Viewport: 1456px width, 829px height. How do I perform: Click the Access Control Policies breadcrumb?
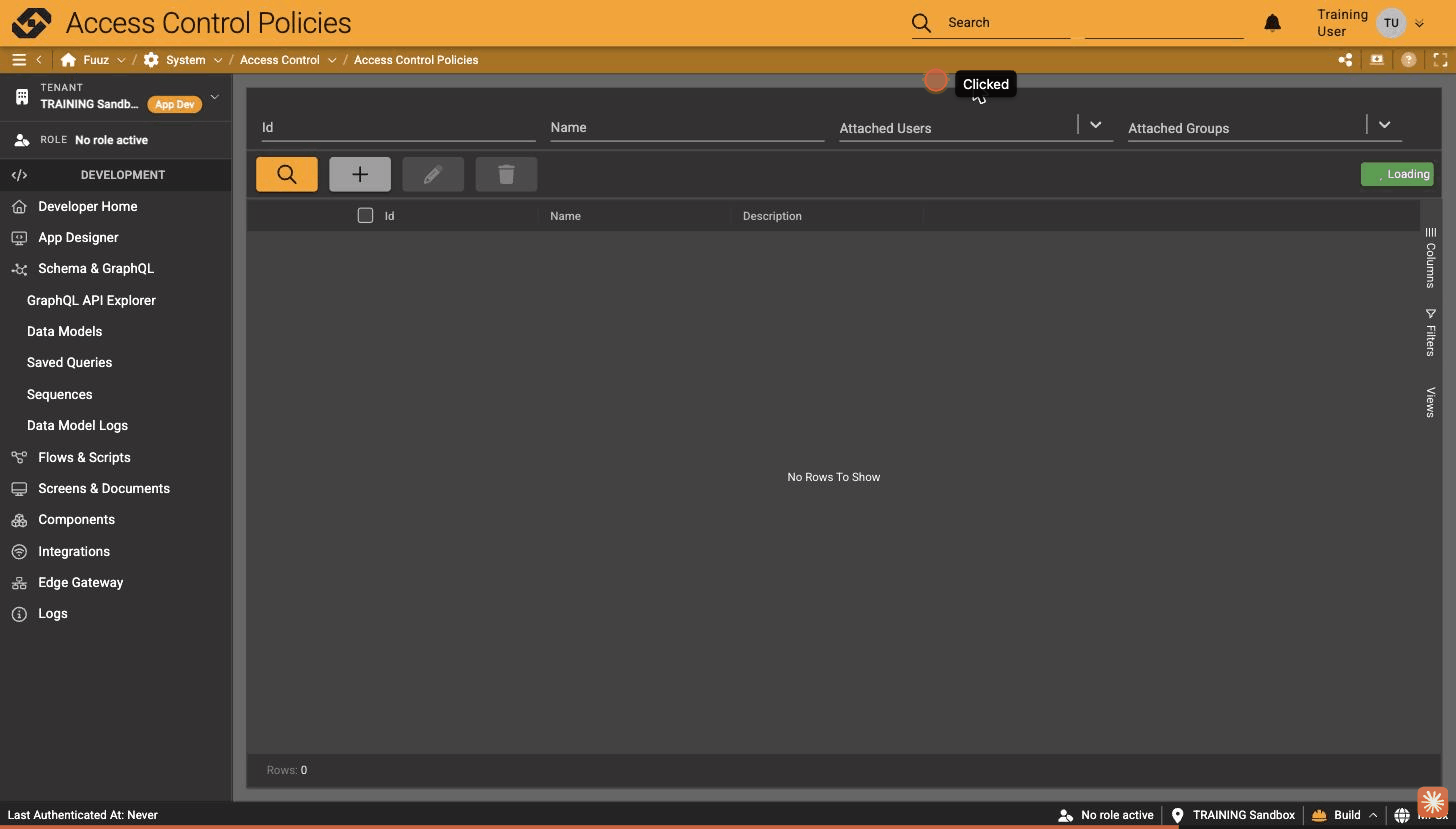(416, 60)
